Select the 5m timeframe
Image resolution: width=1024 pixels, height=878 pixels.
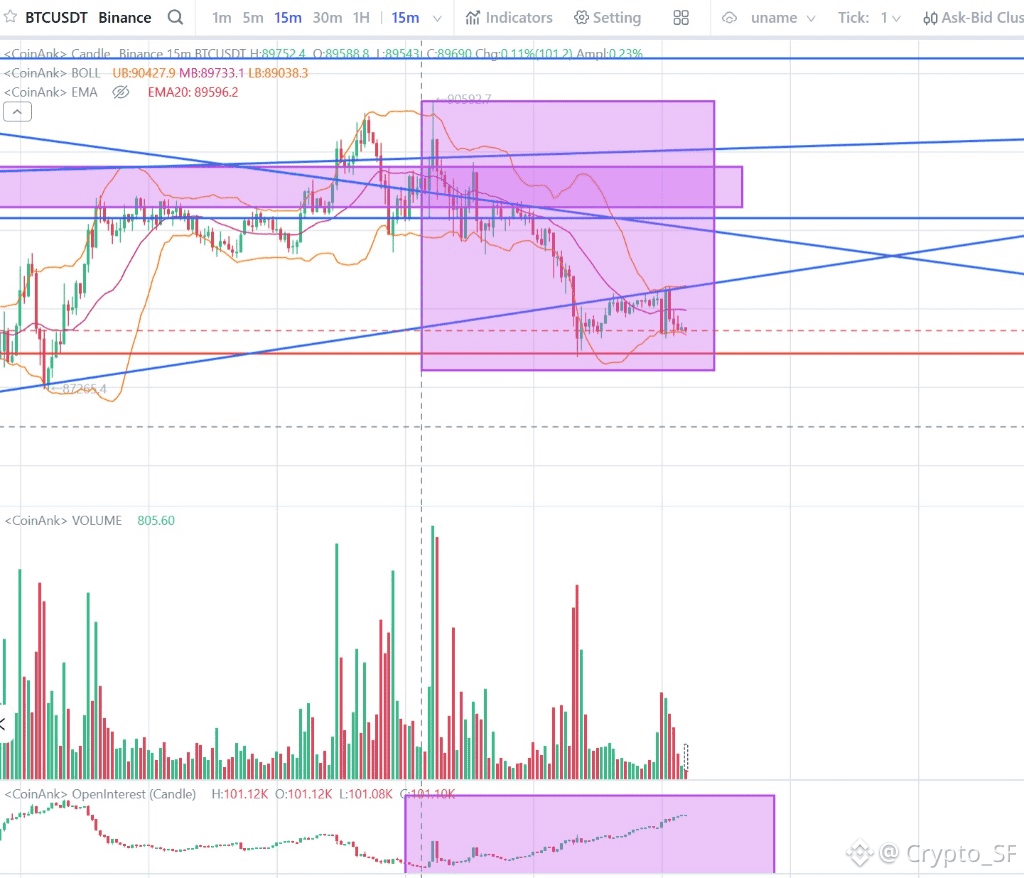253,18
